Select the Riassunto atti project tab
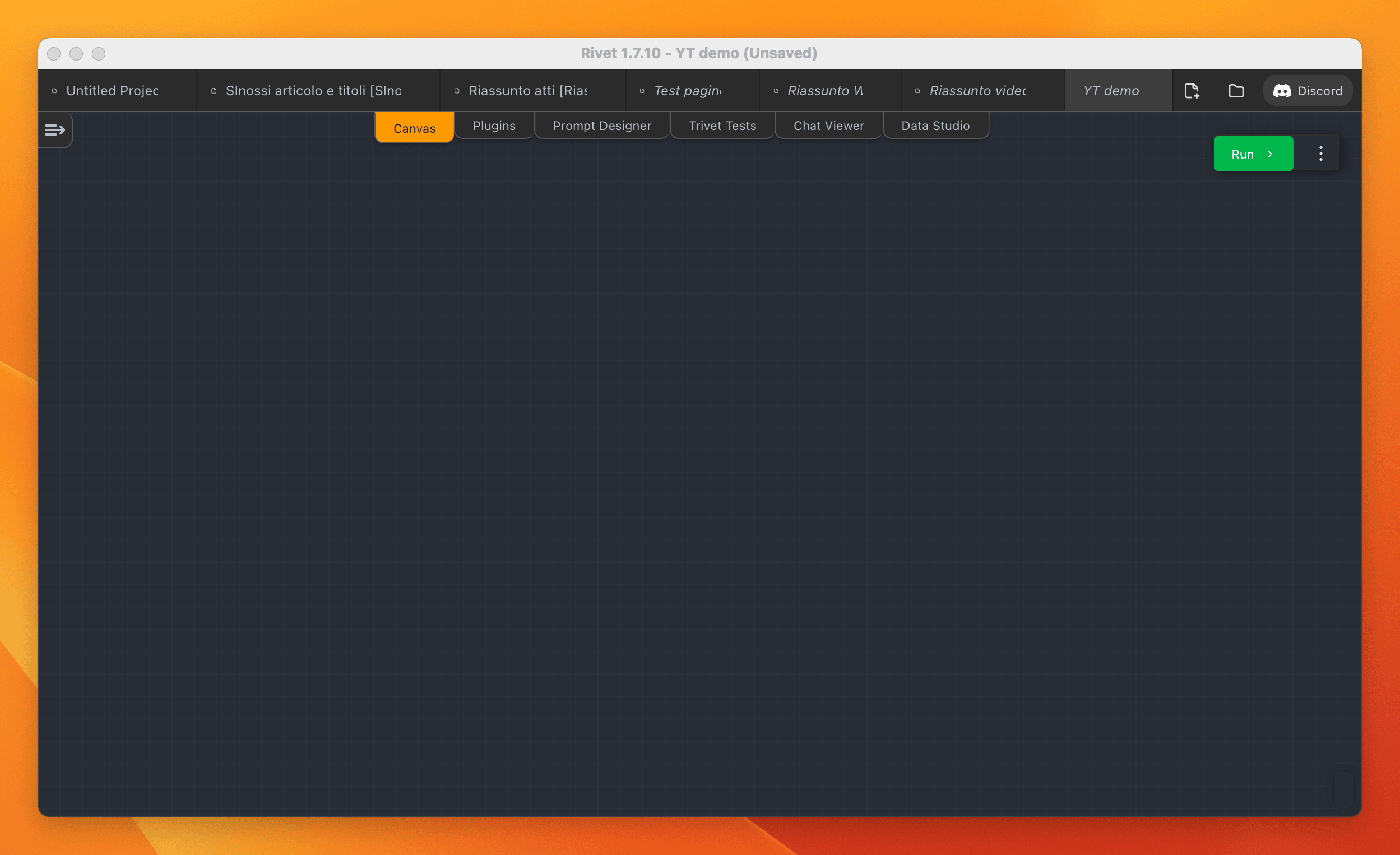The height and width of the screenshot is (855, 1400). click(532, 91)
